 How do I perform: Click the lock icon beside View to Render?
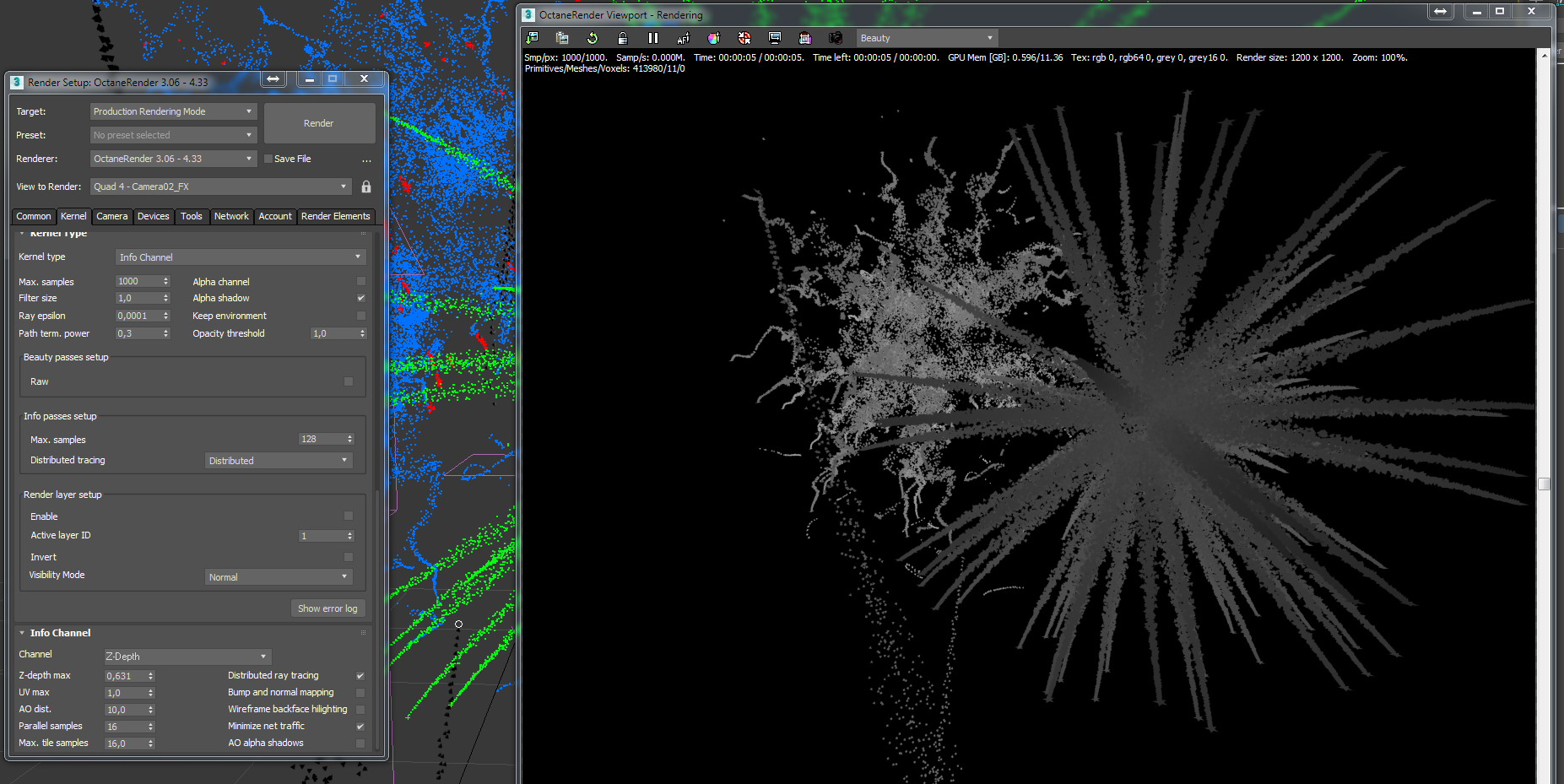tap(366, 187)
